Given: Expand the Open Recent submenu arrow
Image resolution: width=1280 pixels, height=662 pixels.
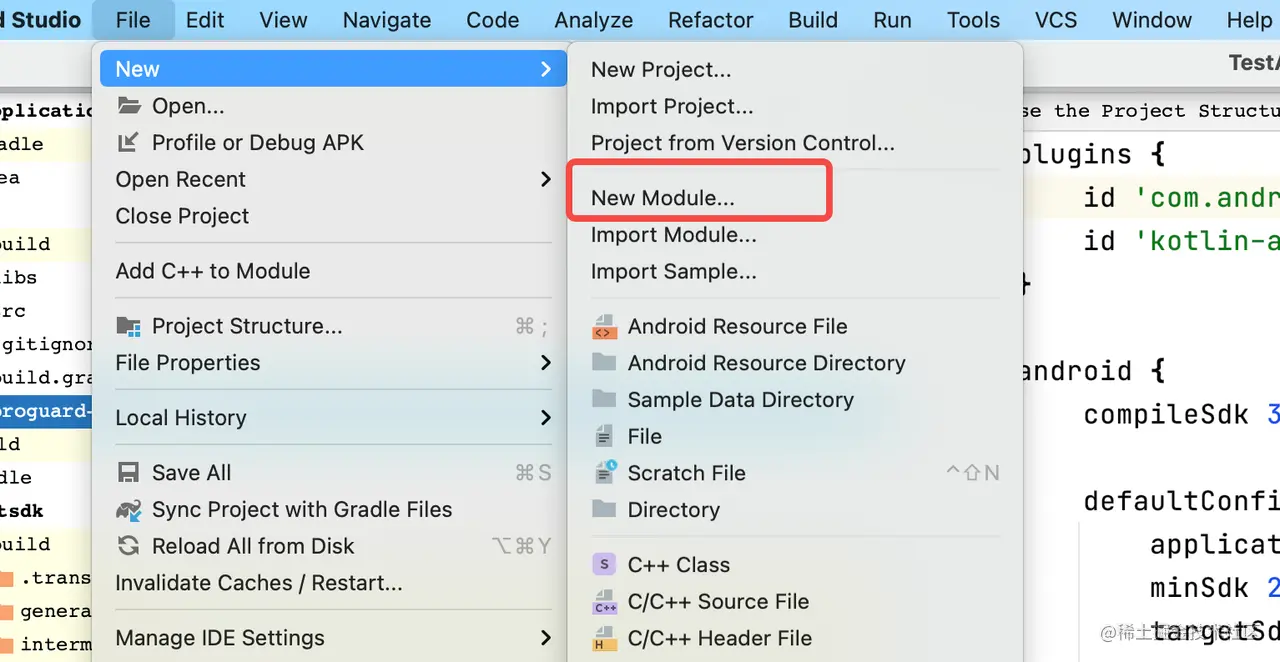Looking at the screenshot, I should point(546,180).
